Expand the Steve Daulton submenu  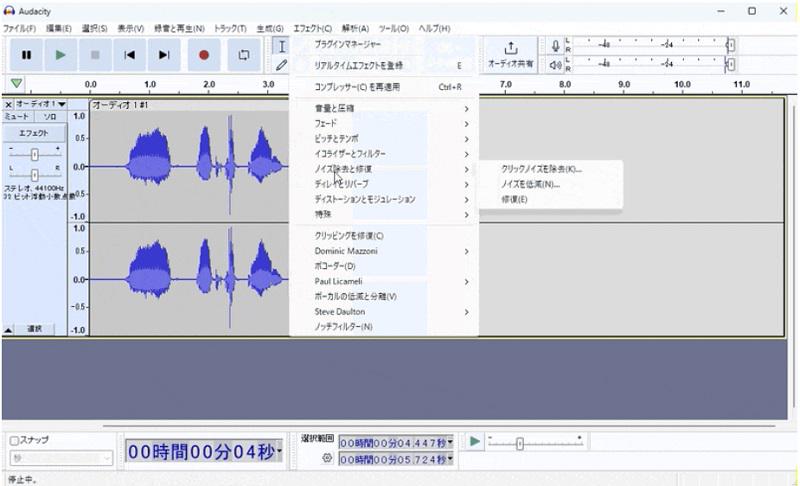[x=384, y=312]
